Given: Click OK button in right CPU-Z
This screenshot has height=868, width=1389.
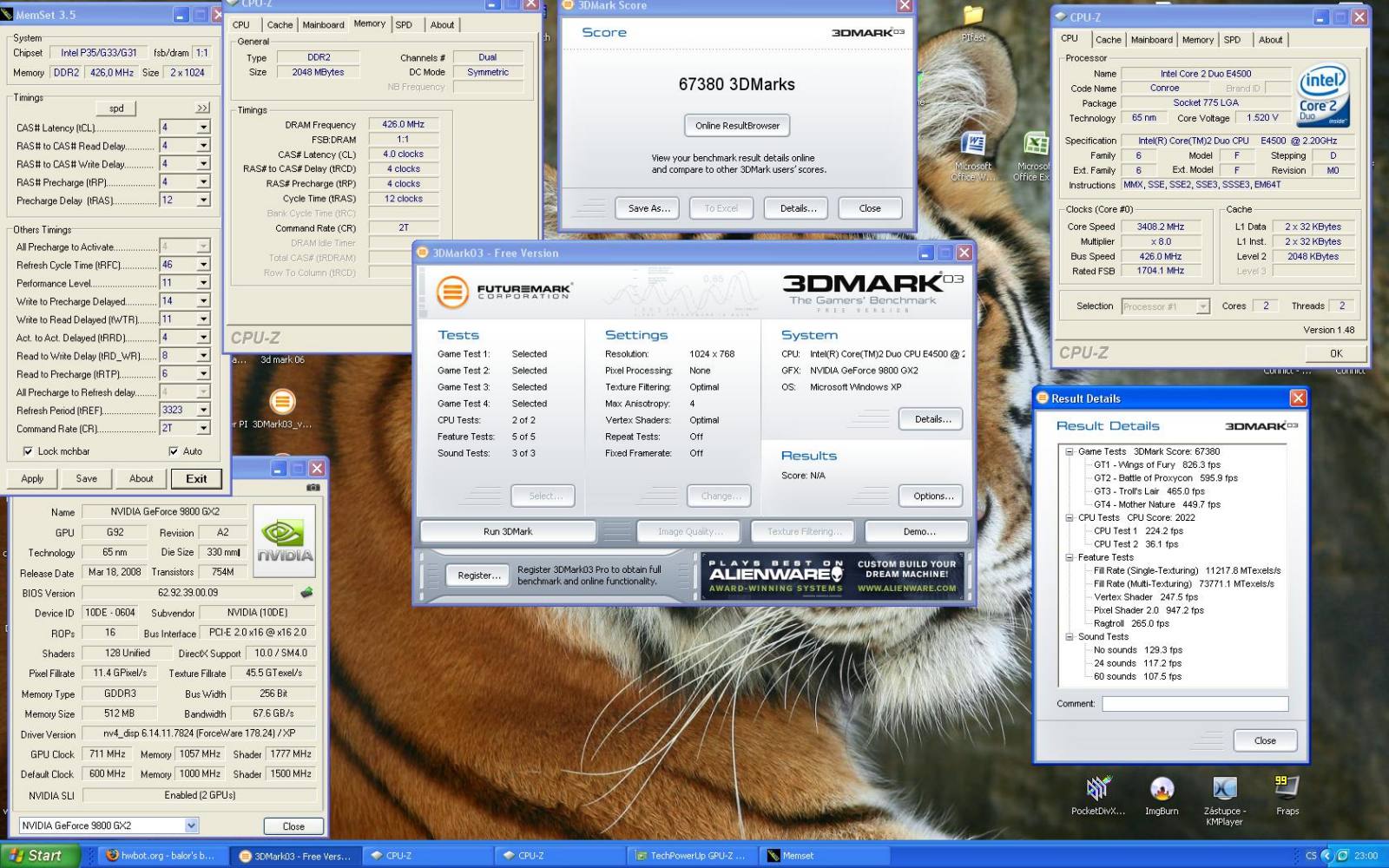Looking at the screenshot, I should [x=1336, y=353].
